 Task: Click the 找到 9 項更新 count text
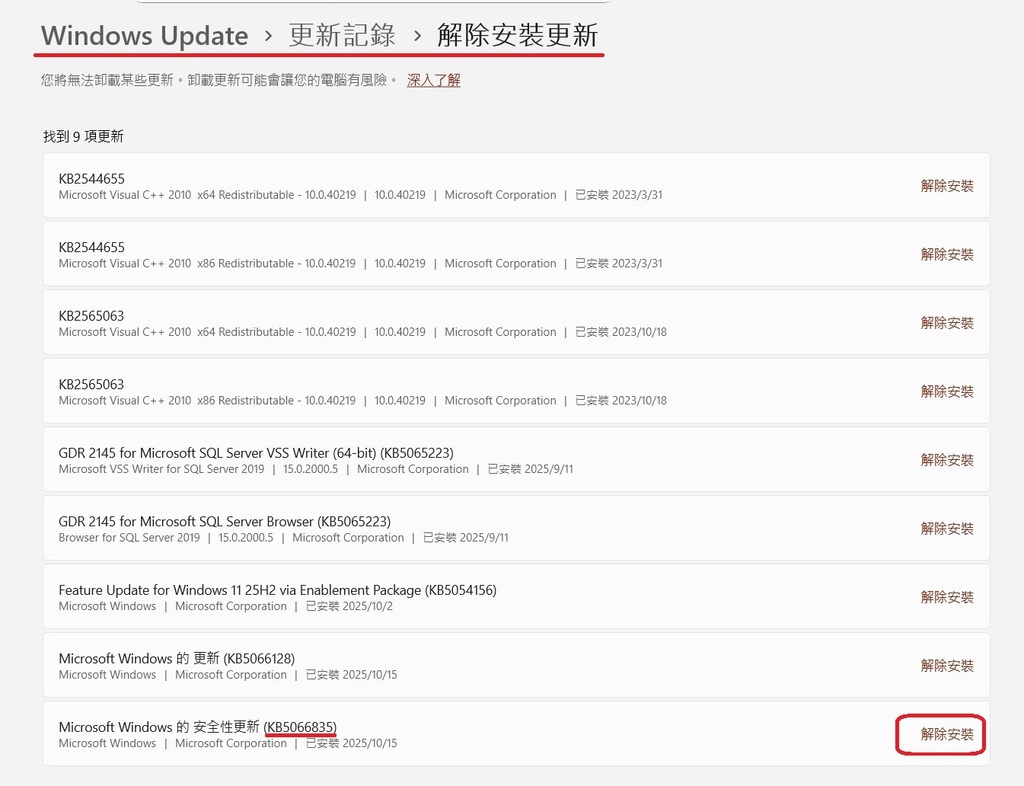pos(84,136)
